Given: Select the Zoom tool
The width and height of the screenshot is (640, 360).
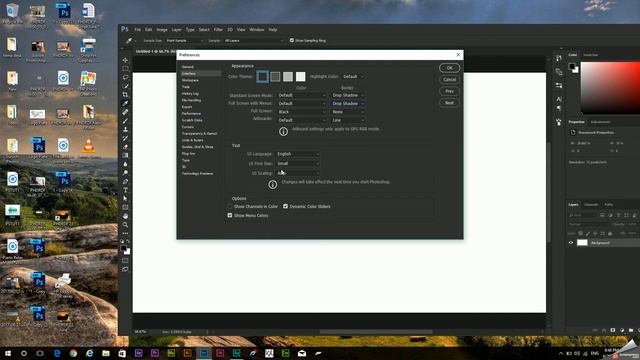Looking at the screenshot, I should pos(125,224).
